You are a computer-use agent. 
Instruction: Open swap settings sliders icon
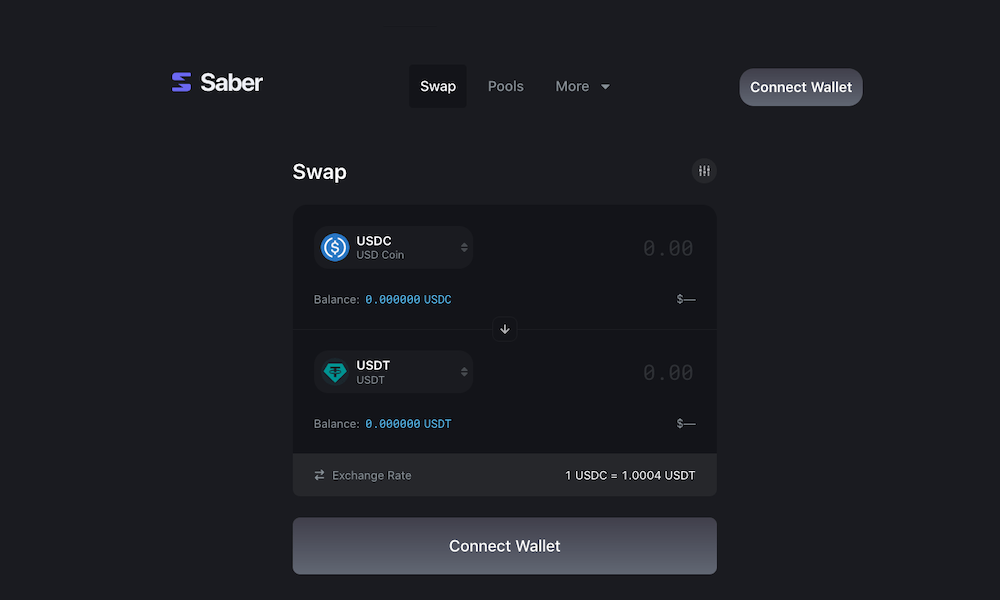[704, 171]
